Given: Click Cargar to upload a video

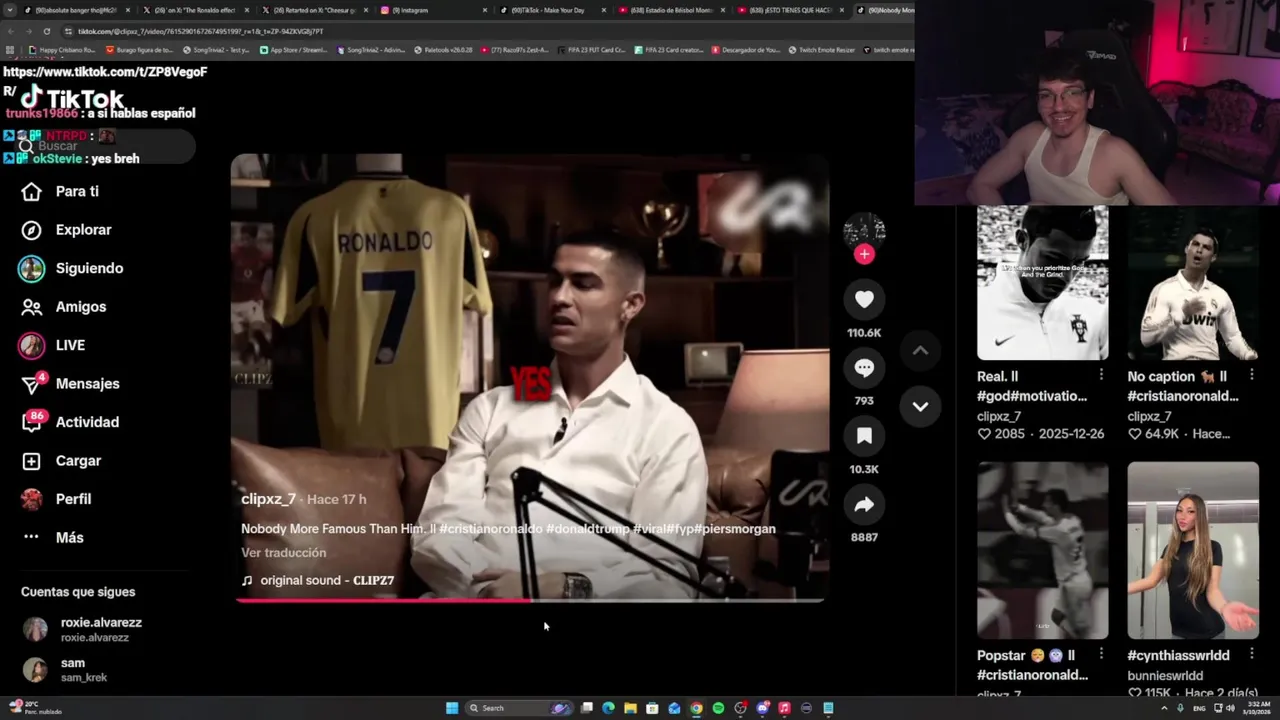Looking at the screenshot, I should (x=62, y=461).
